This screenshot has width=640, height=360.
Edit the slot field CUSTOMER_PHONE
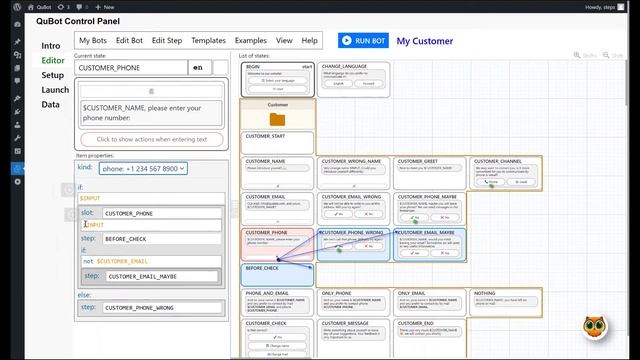click(x=162, y=213)
